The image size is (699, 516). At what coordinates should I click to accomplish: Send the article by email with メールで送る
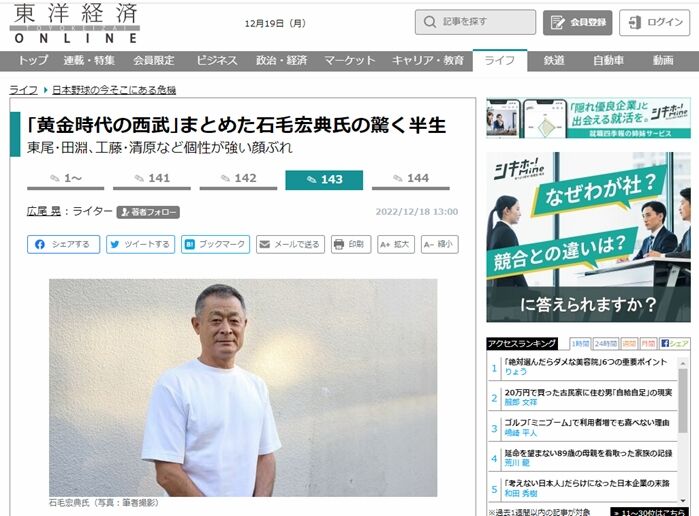[290, 244]
